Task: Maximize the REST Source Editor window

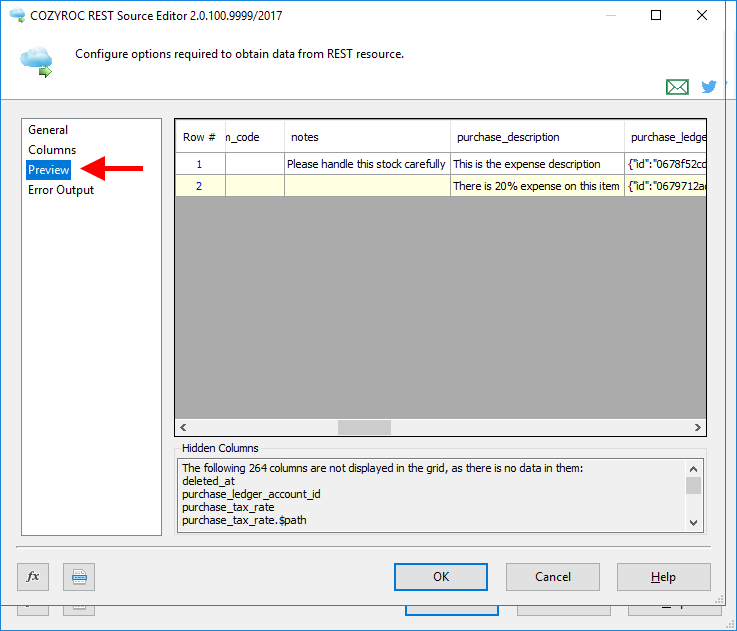Action: pos(656,15)
